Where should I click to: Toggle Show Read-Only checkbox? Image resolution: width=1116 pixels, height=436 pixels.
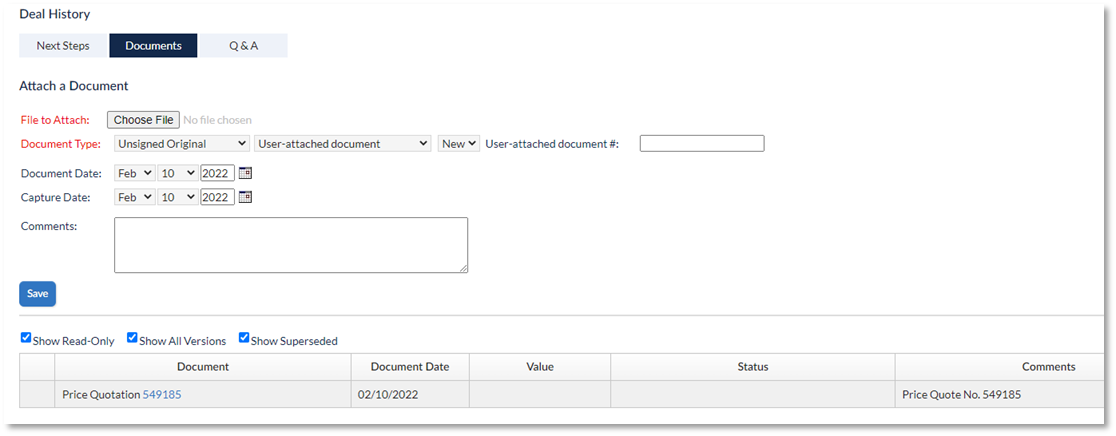(x=26, y=338)
